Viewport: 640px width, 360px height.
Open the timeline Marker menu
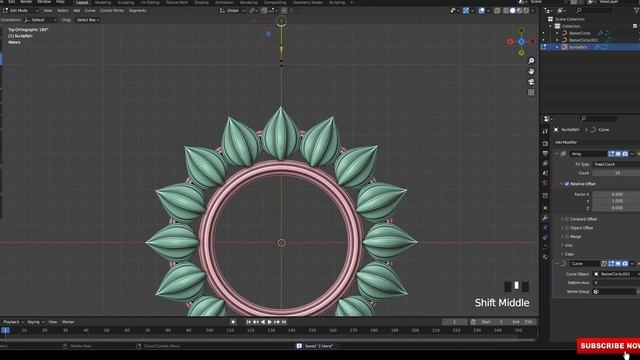coord(68,322)
